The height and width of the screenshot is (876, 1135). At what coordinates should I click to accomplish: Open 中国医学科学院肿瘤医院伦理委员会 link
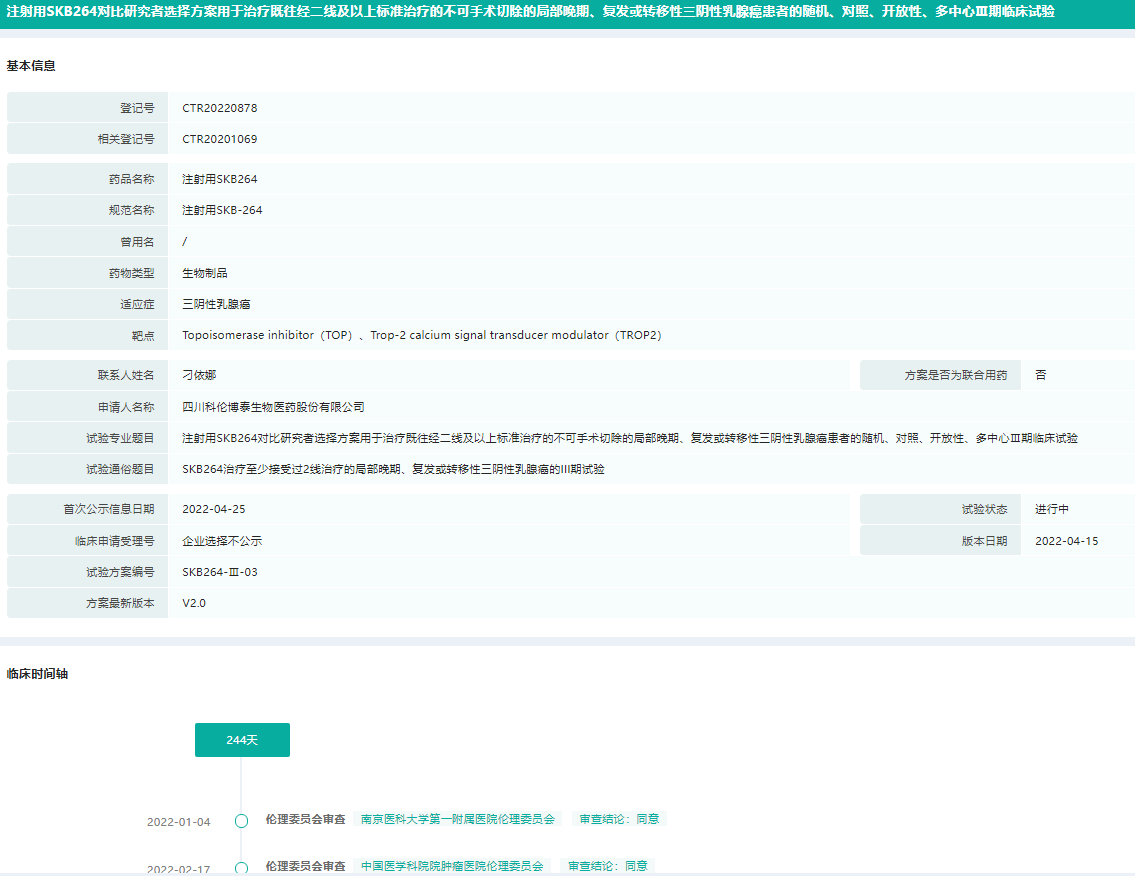point(452,866)
